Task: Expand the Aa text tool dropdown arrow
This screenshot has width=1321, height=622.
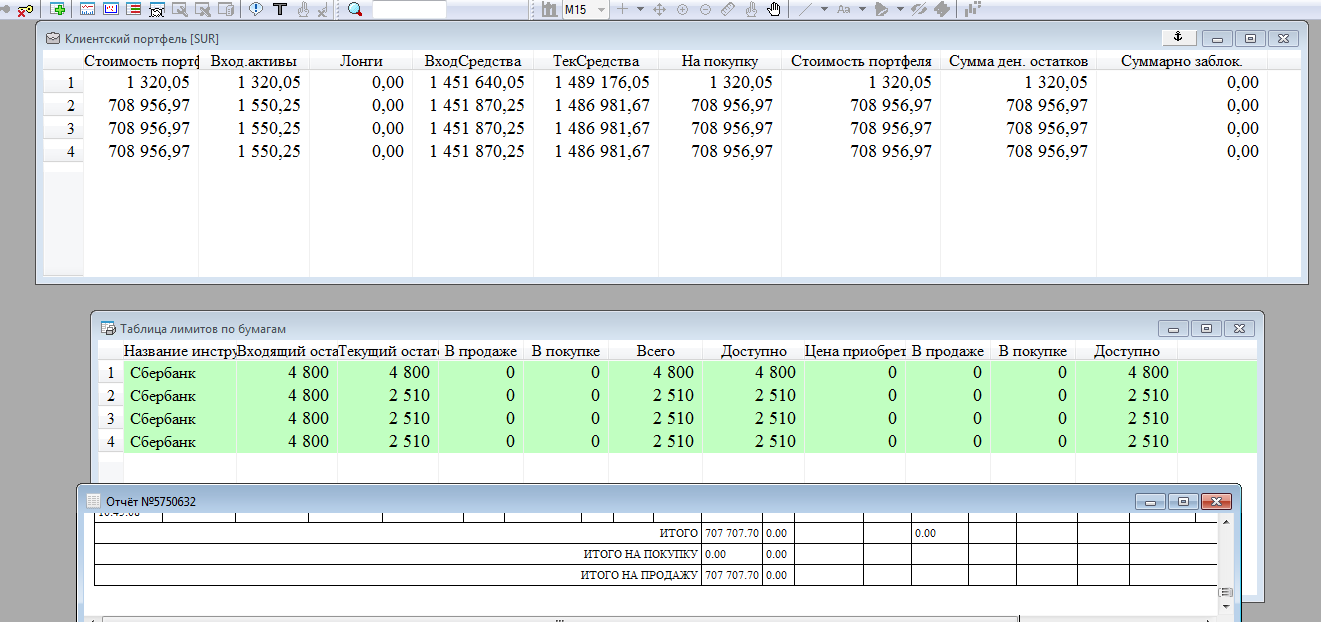Action: point(861,9)
